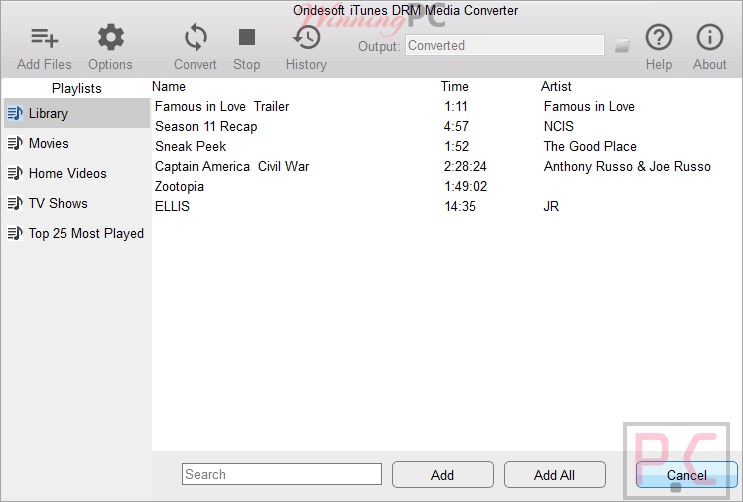Click the Add button
The image size is (743, 502).
click(443, 475)
